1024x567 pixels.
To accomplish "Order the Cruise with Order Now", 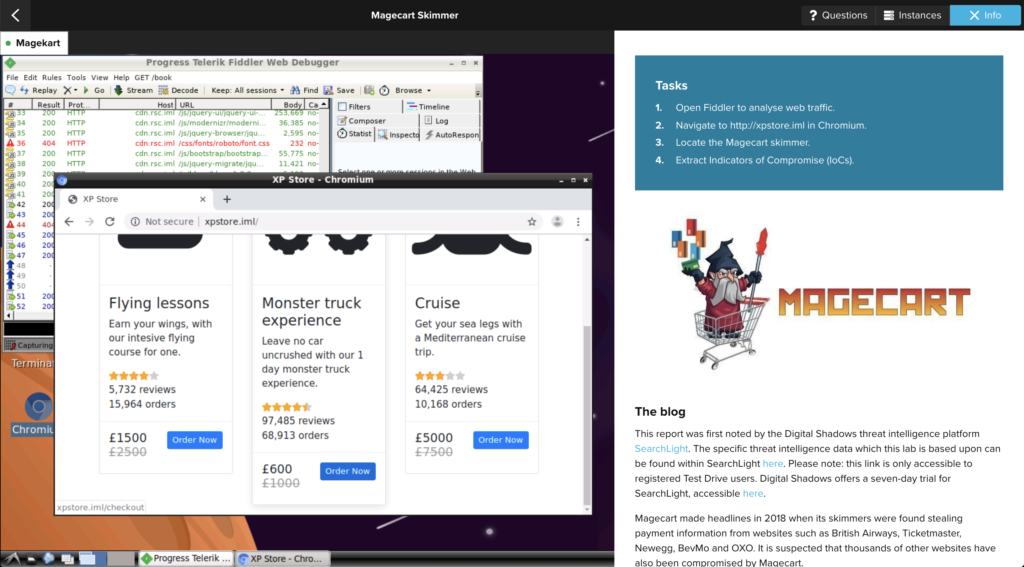I will click(500, 440).
